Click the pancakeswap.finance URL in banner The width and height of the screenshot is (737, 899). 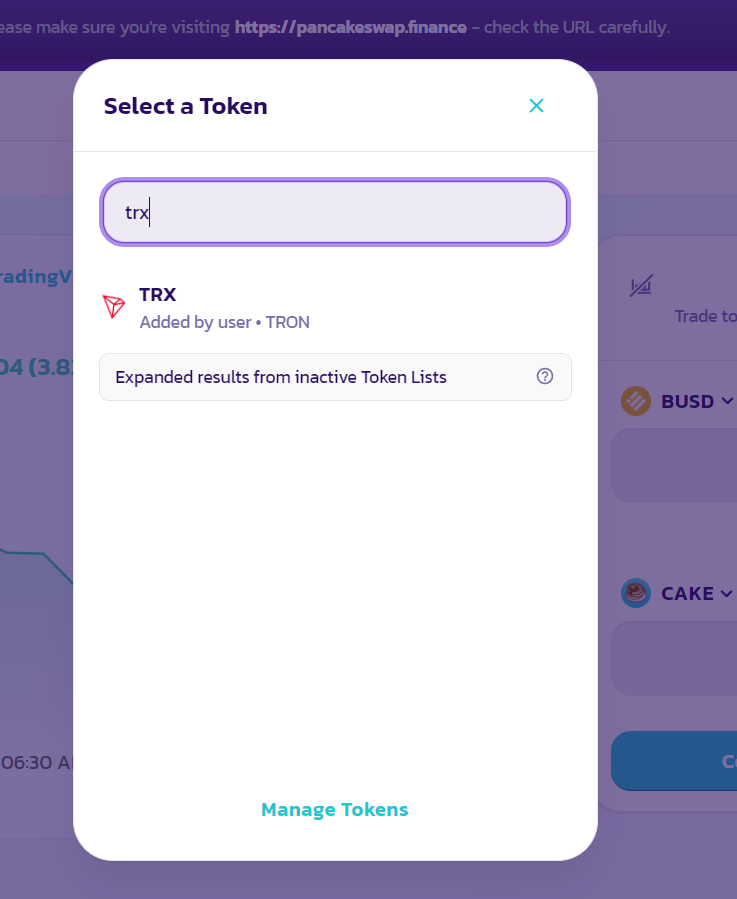tap(350, 28)
